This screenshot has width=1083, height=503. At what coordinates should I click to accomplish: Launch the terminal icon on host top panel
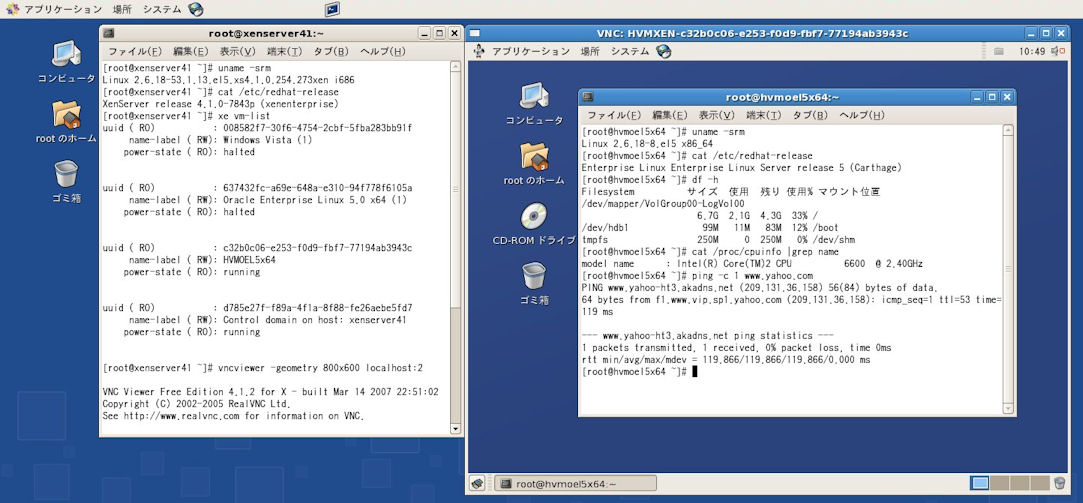[332, 9]
